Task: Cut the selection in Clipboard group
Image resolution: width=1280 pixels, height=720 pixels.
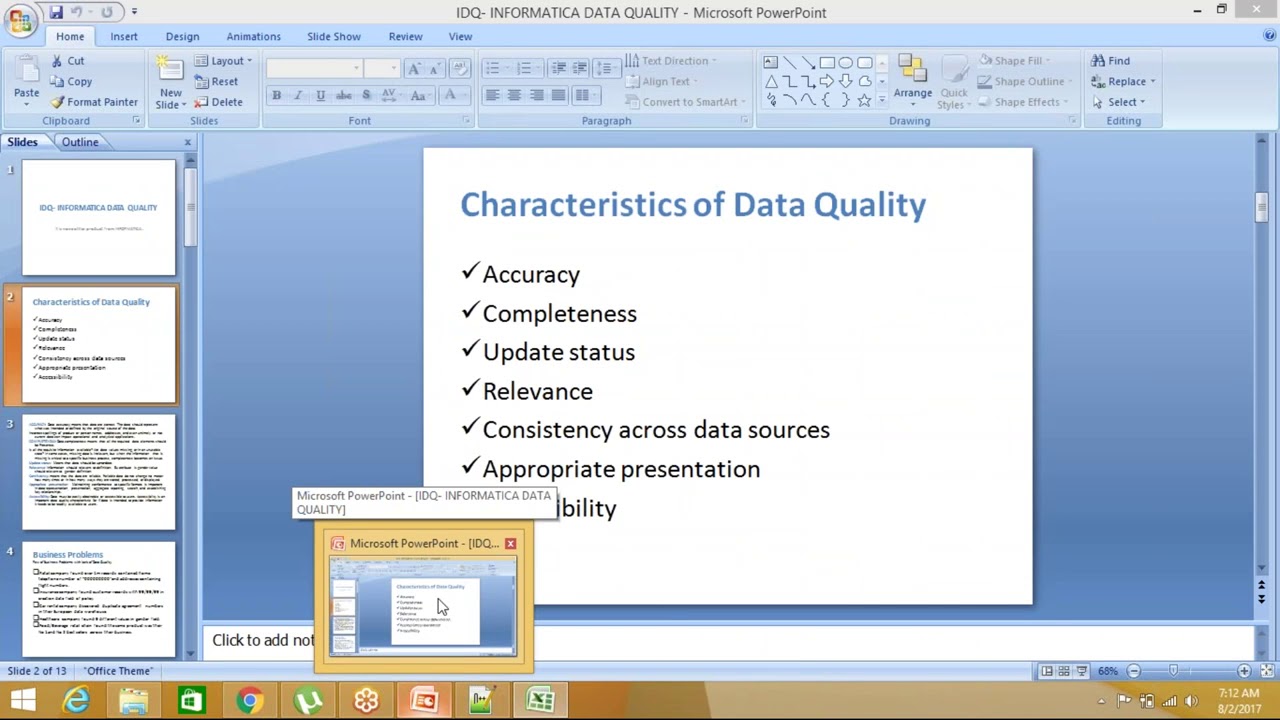Action: pos(67,61)
